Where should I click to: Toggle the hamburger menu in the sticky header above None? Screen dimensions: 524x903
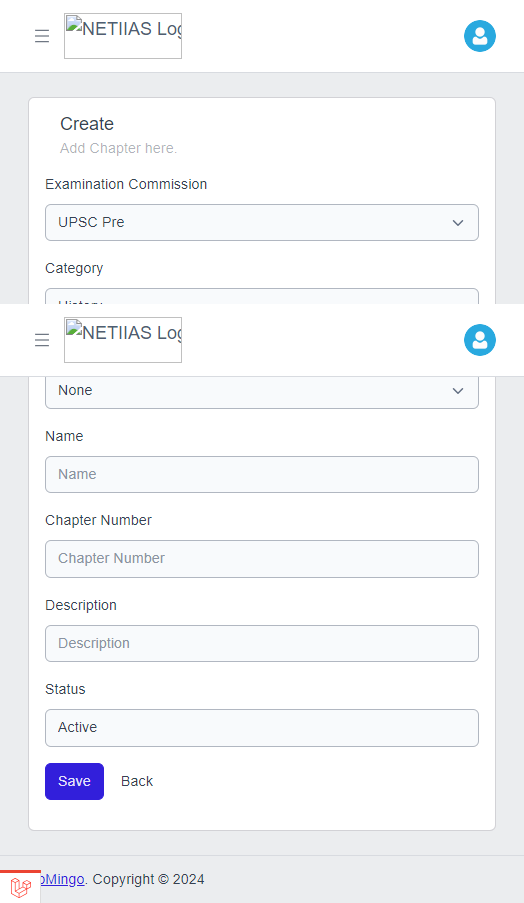pyautogui.click(x=42, y=340)
